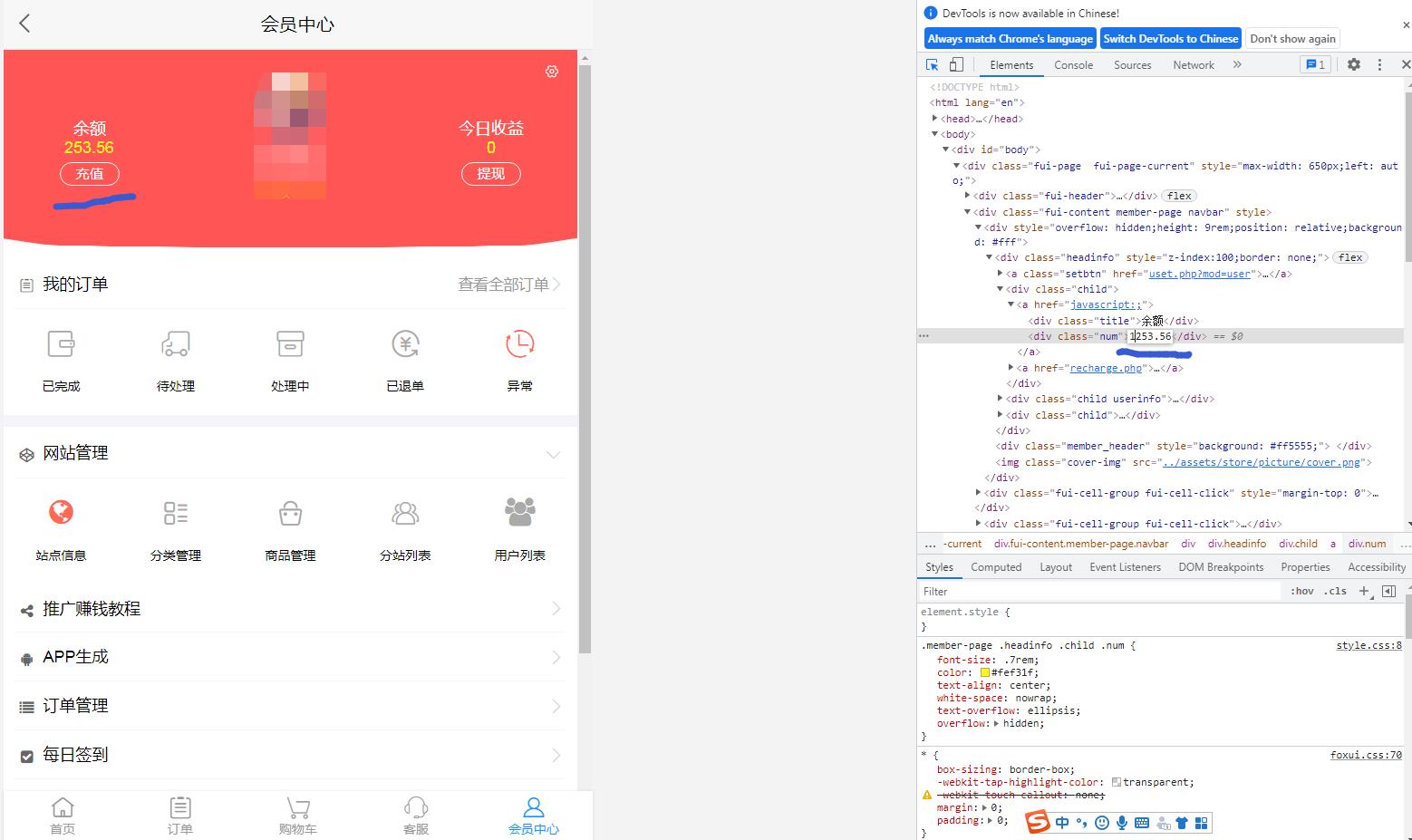1412x840 pixels.
Task: Click the inspect element picker icon
Action: point(932,65)
